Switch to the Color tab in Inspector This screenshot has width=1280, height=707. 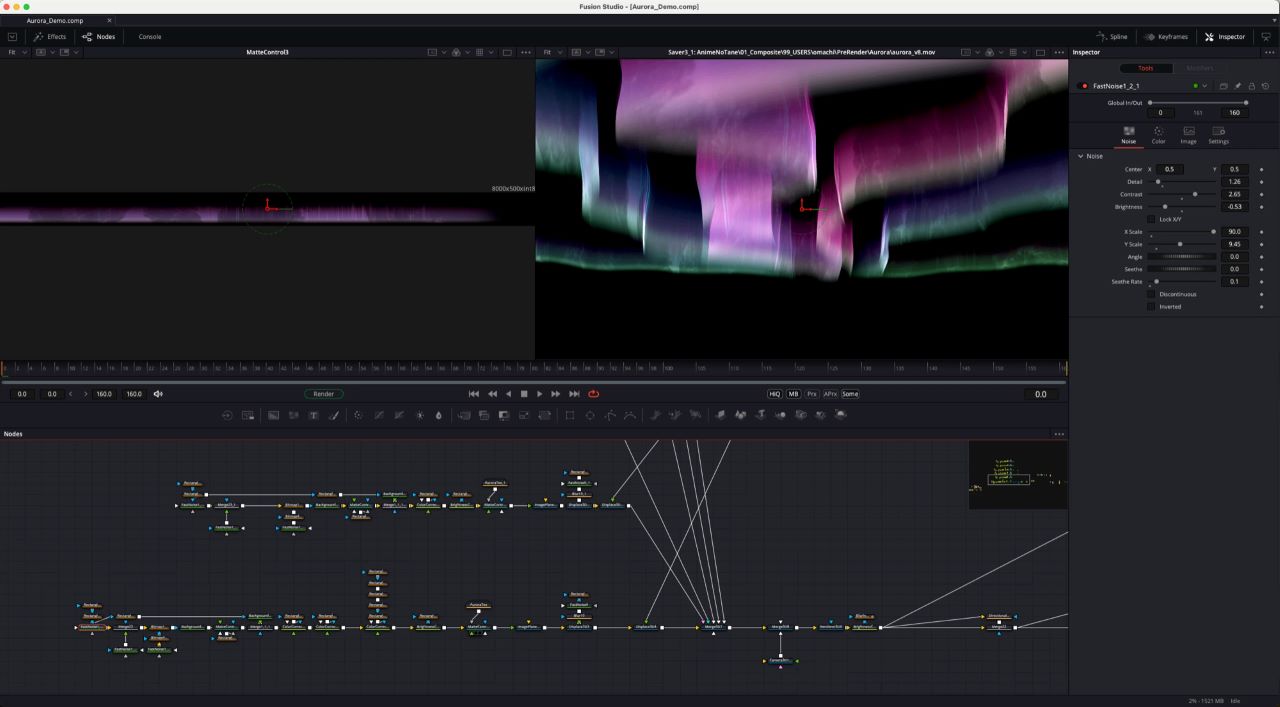point(1158,135)
